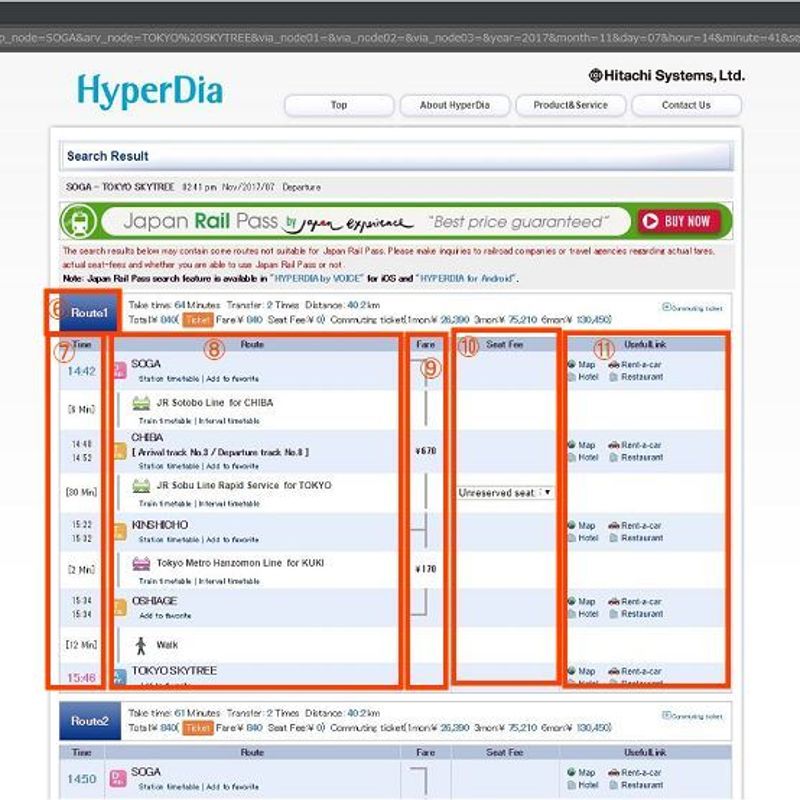Open Interval timetable for JR Sotobo Line

(229, 421)
